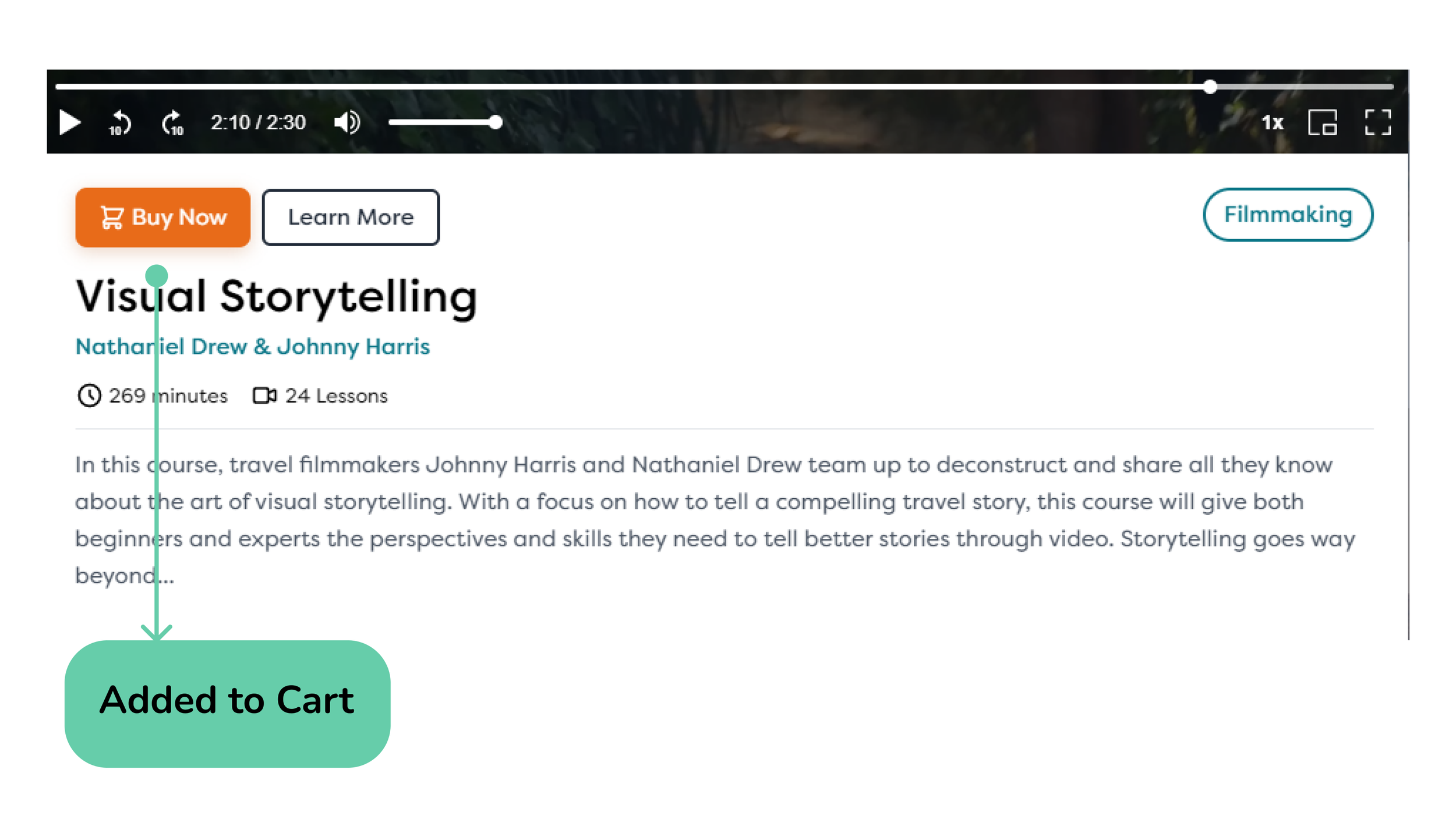
Task: Open the 1x playback speed selector
Action: point(1272,123)
